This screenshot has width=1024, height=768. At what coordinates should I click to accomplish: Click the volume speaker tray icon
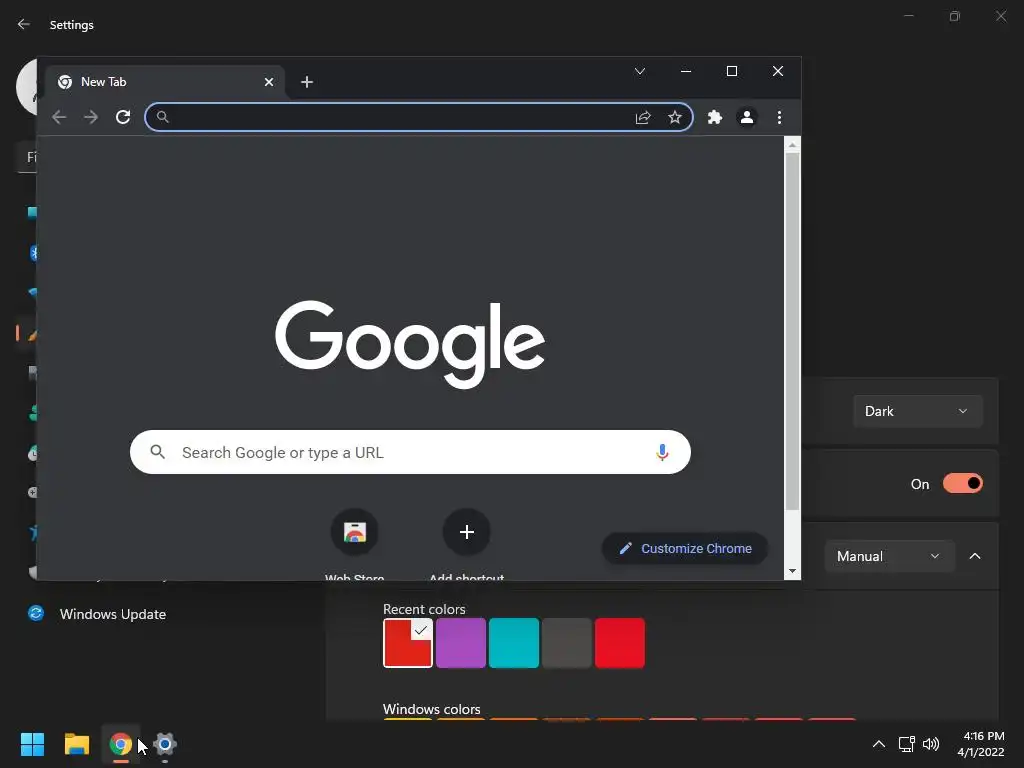pyautogui.click(x=931, y=744)
